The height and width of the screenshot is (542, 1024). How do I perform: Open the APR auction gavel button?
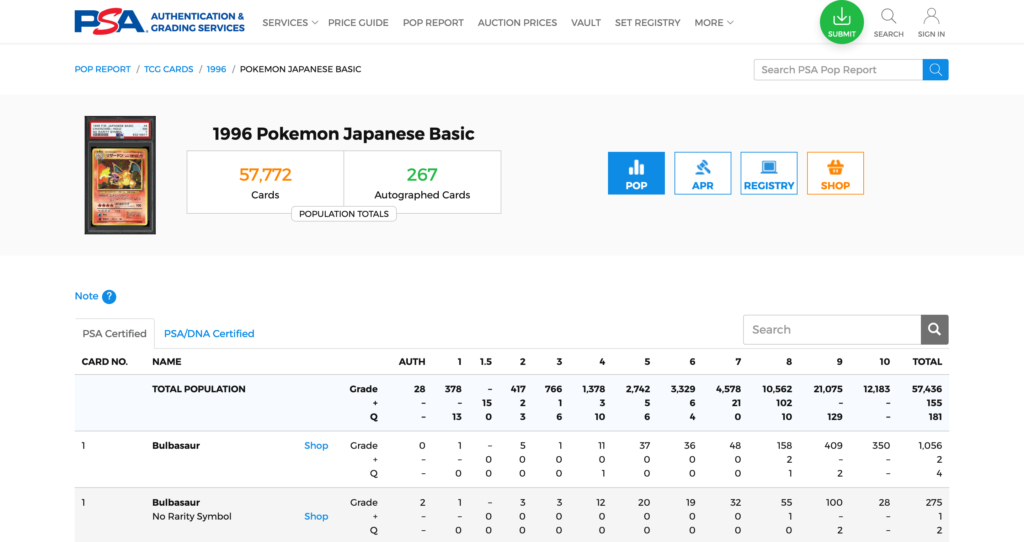(x=703, y=173)
